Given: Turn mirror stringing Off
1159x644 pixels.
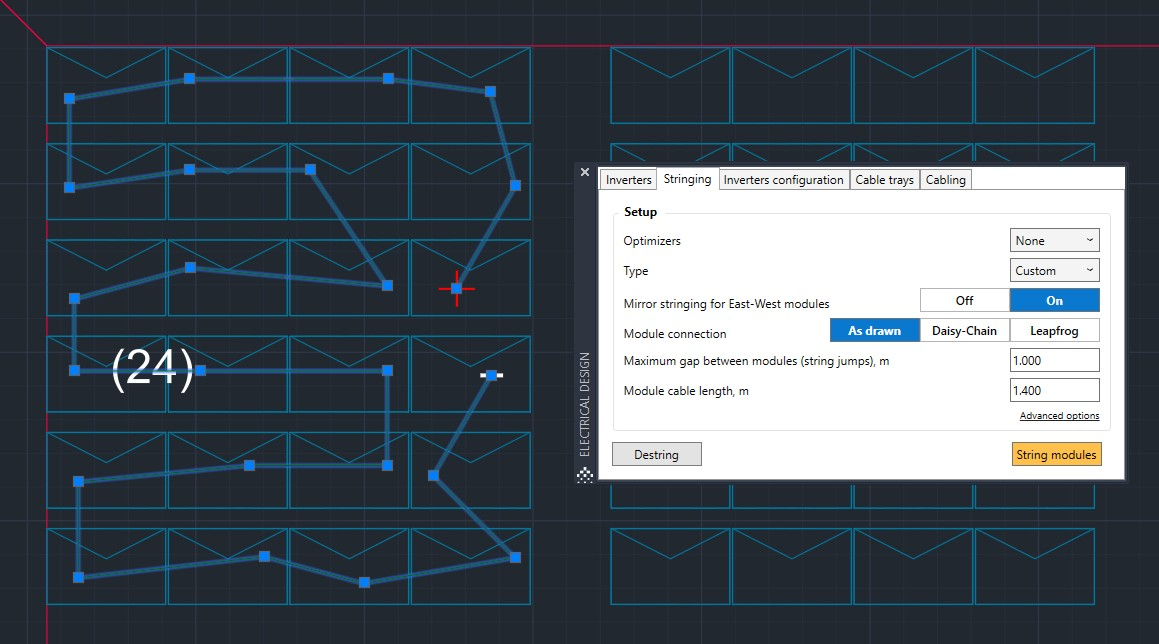Looking at the screenshot, I should click(x=964, y=300).
